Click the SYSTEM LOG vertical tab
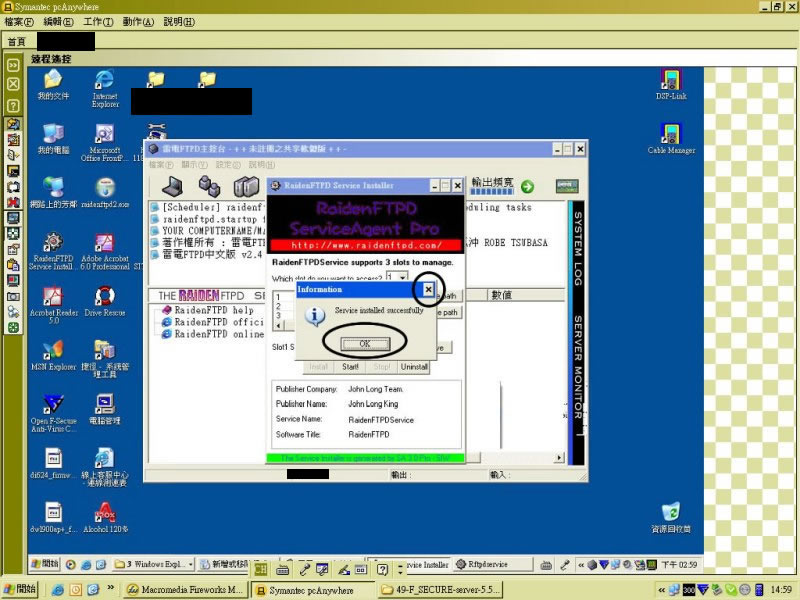The height and width of the screenshot is (600, 800). point(578,249)
